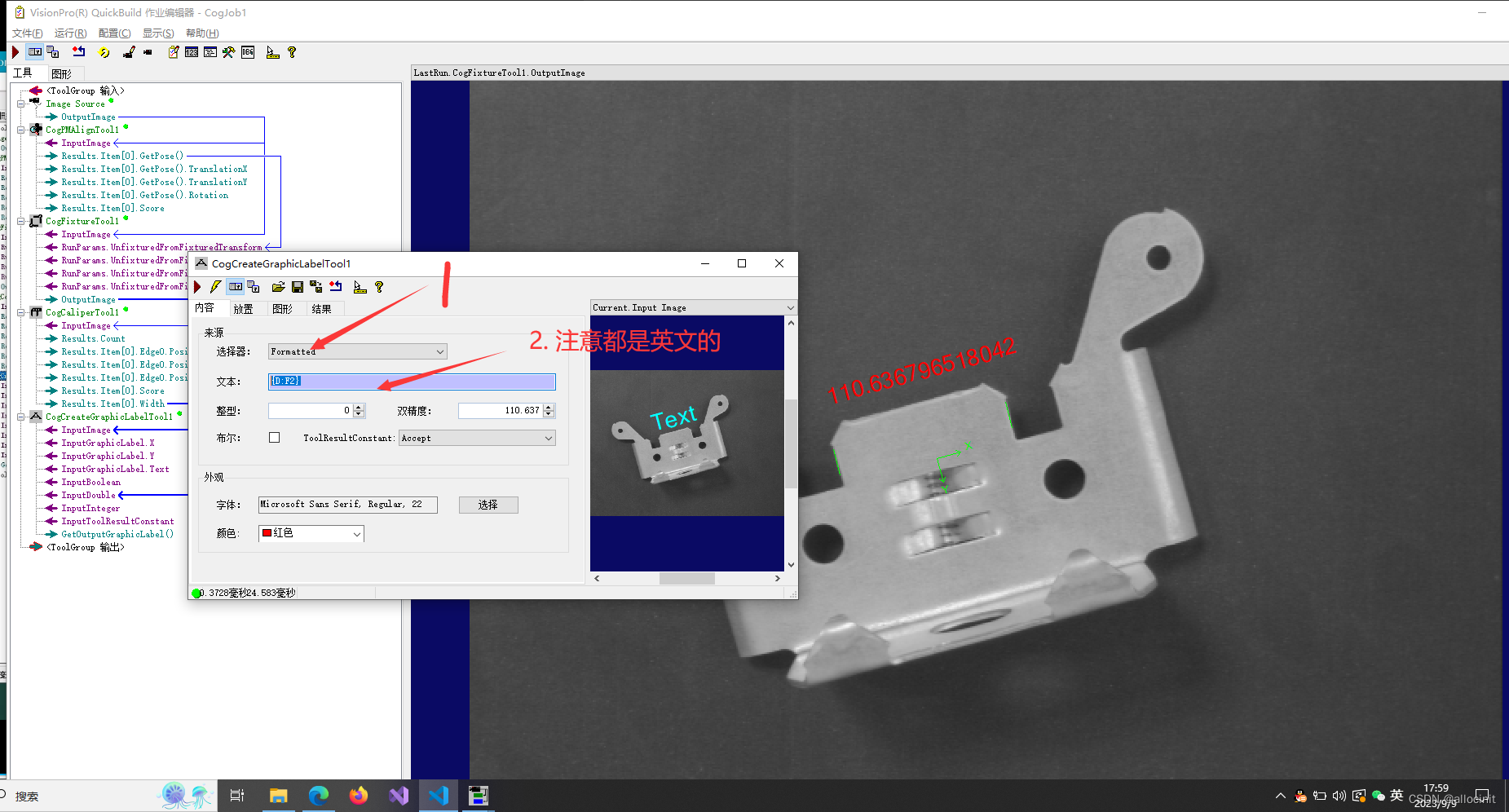Click main toolbar reset (red dot arrow) icon

click(78, 52)
